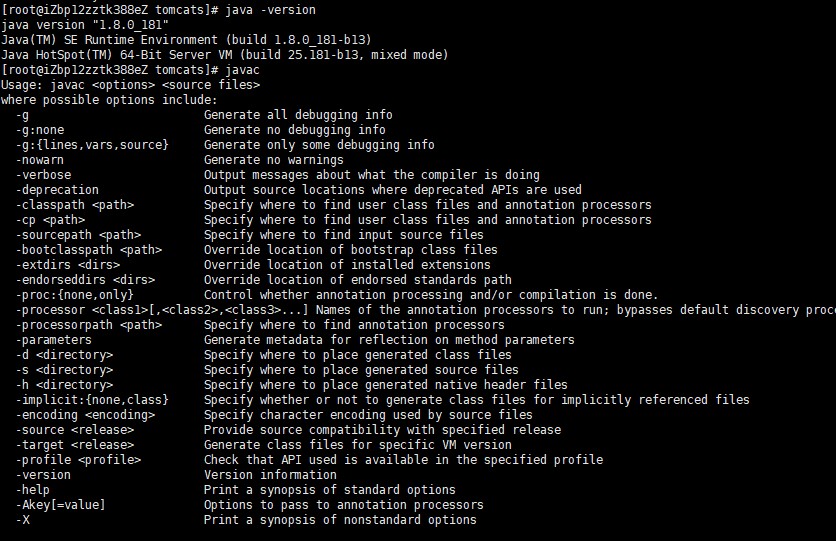Click the "-Akey[=value]" option text
Screen dimensions: 836x541
pos(61,505)
